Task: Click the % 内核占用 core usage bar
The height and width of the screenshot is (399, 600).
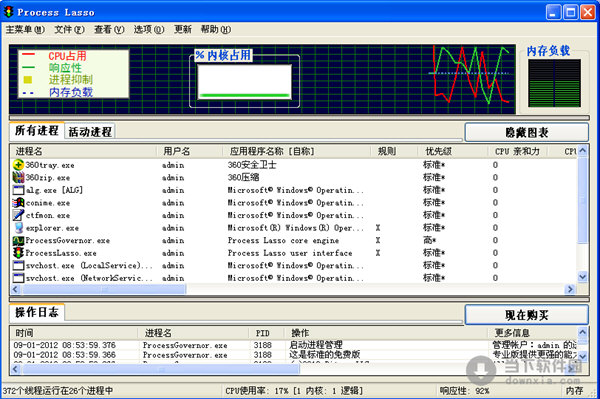Action: coord(244,82)
